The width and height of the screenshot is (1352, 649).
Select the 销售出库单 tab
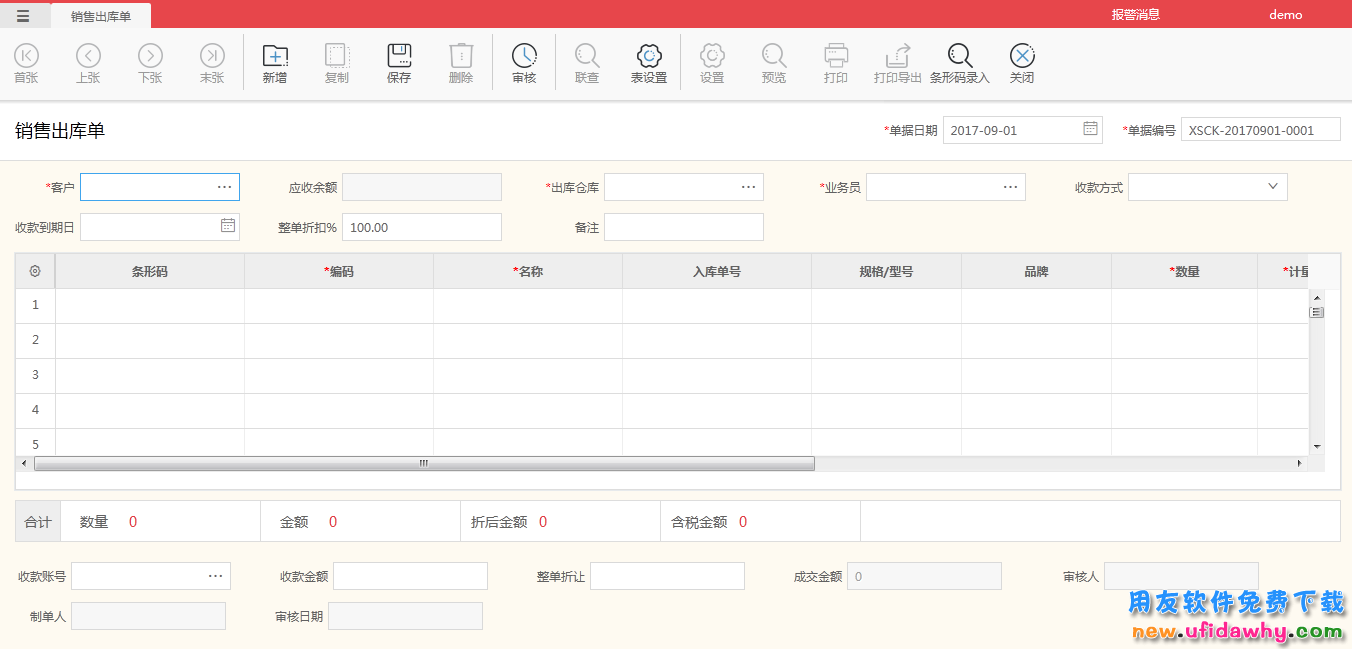tap(100, 16)
